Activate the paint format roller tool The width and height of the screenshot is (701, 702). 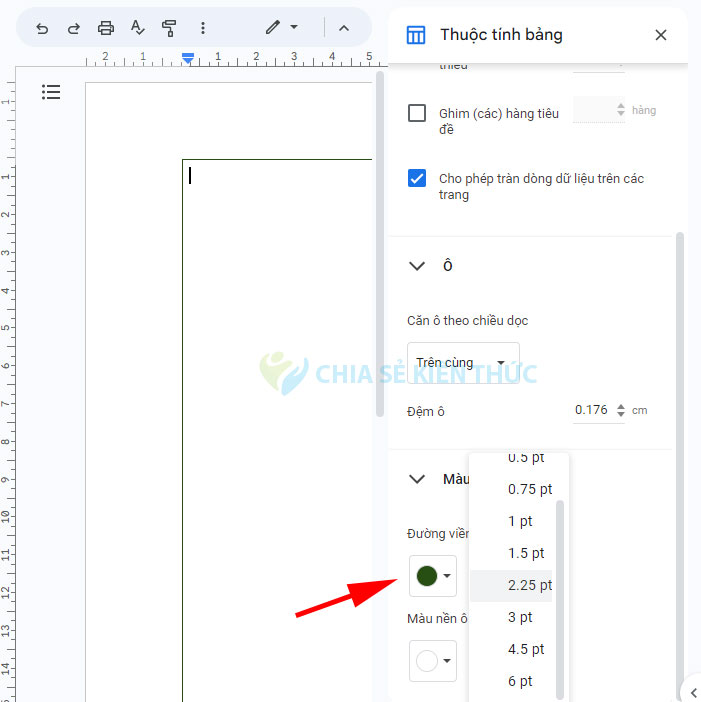click(x=169, y=28)
